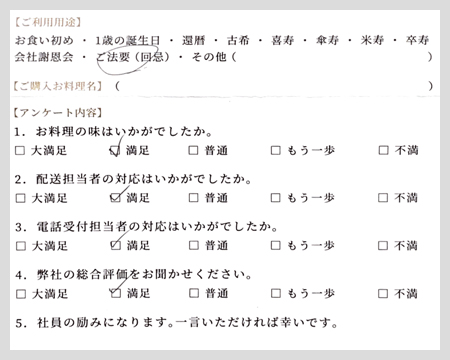The height and width of the screenshot is (360, 450).
Task: Choose お食い初め usage option
Action: click(x=44, y=40)
